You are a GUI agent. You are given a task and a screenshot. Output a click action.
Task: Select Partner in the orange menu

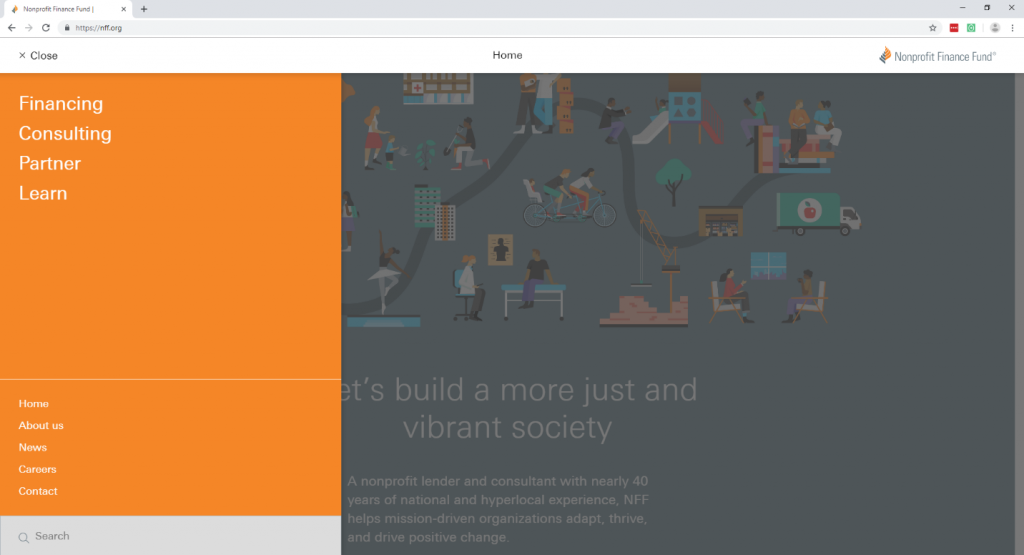click(50, 164)
